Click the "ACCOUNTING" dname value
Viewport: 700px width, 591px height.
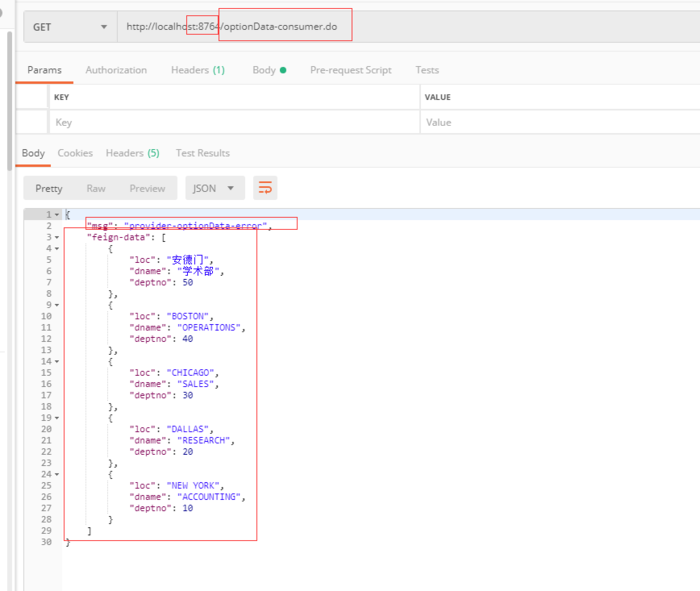tap(209, 497)
